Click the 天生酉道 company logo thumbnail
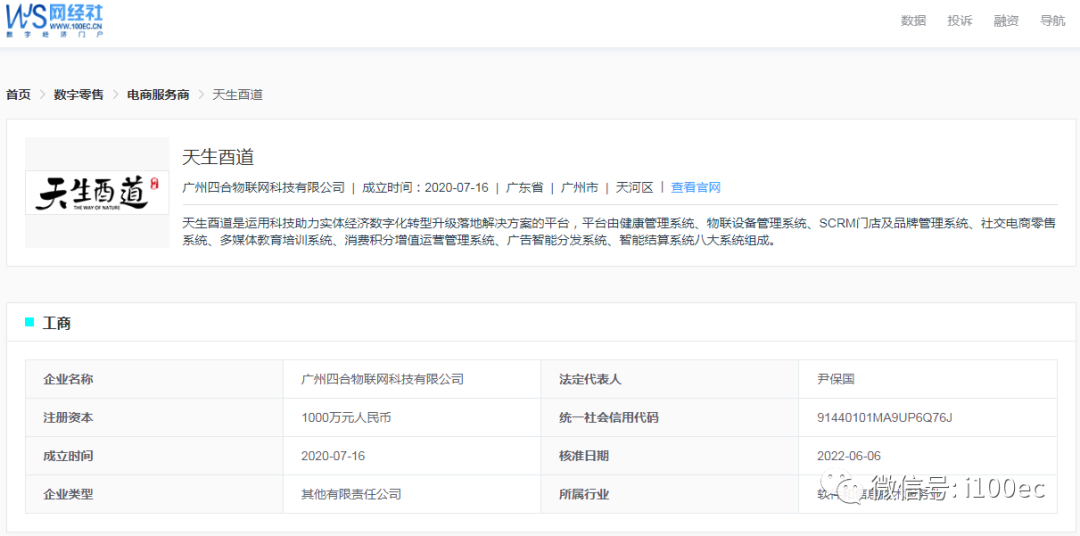Screen dimensions: 1080x536 [97, 192]
